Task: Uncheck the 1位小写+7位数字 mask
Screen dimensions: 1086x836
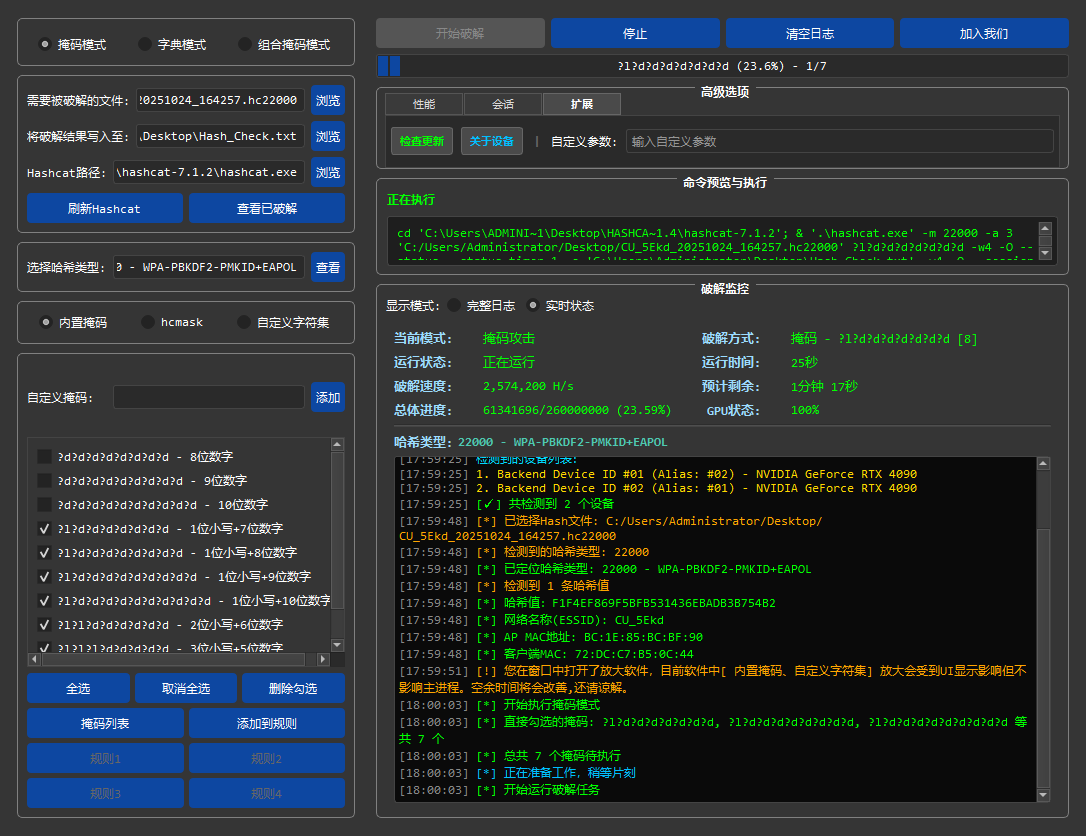Action: tap(44, 528)
